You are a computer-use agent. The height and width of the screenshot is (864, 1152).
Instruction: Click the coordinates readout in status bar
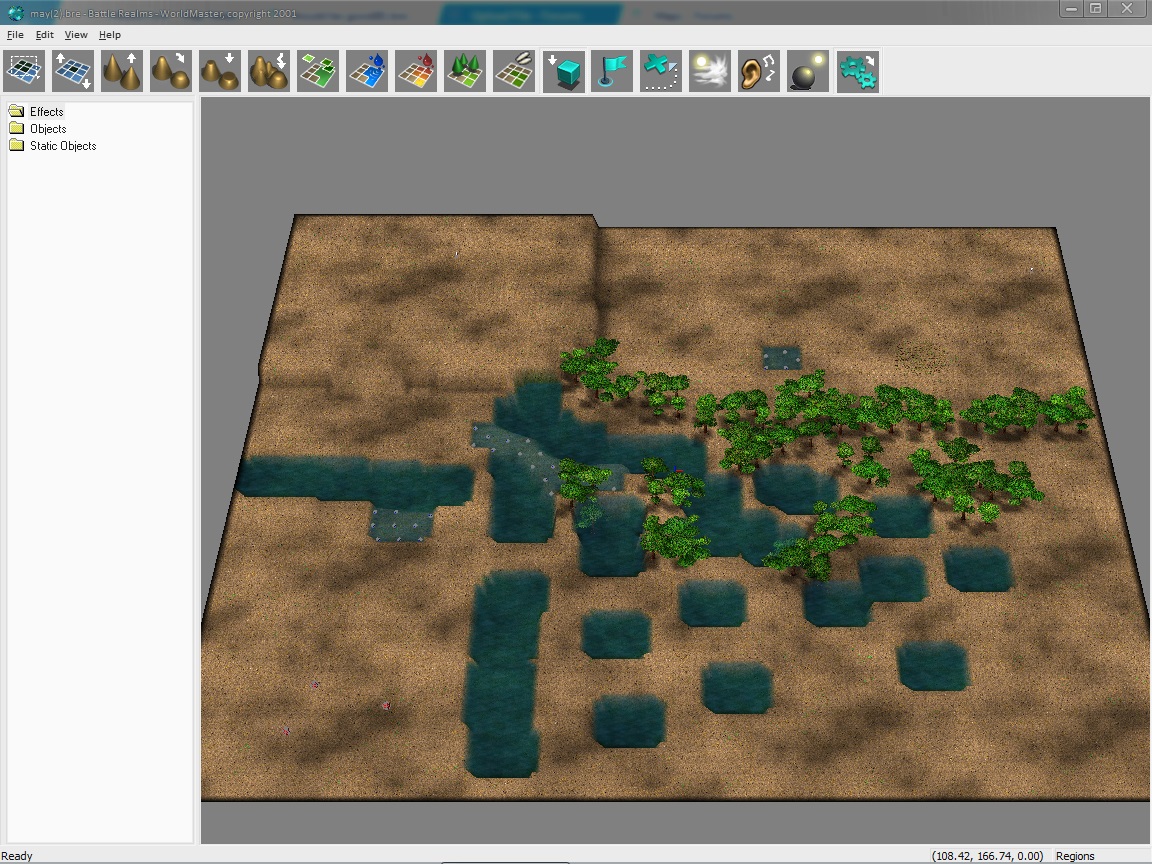987,856
